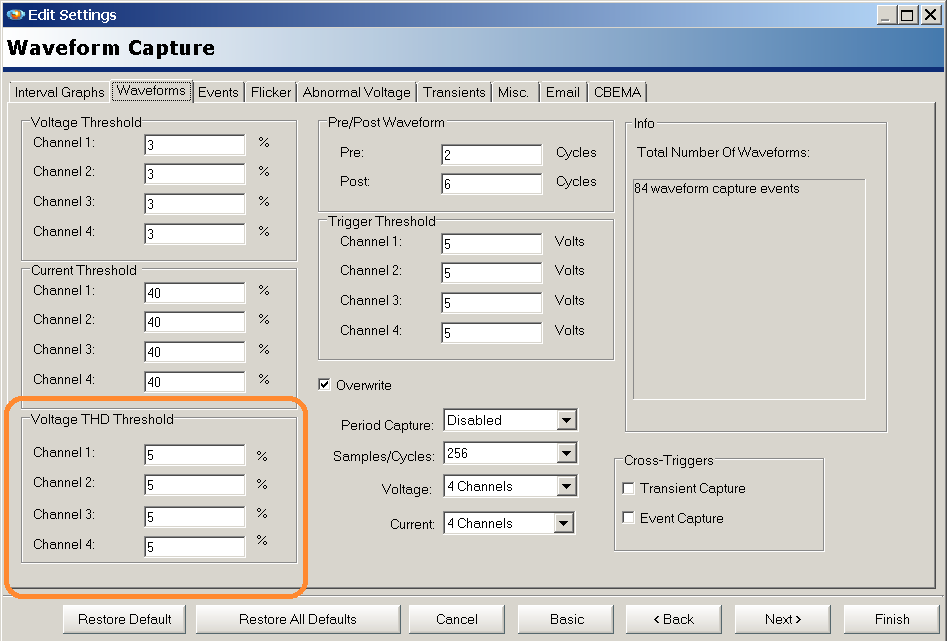The height and width of the screenshot is (641, 947).
Task: Click the Pre cycles input field
Action: pyautogui.click(x=491, y=155)
